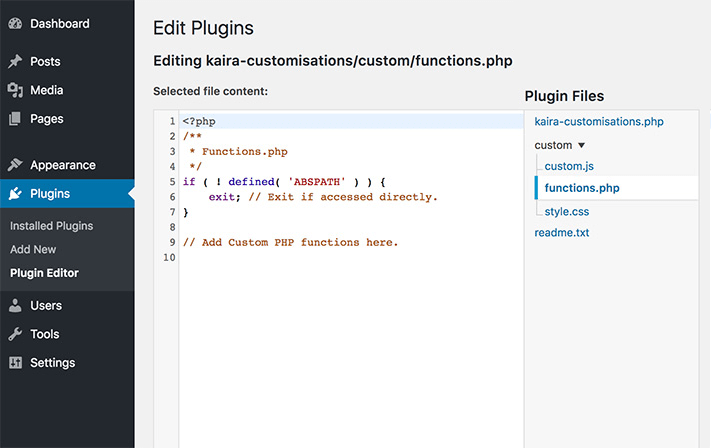Screen dimensions: 711x448
Task: Click the Plugins plug icon
Action: coord(15,194)
